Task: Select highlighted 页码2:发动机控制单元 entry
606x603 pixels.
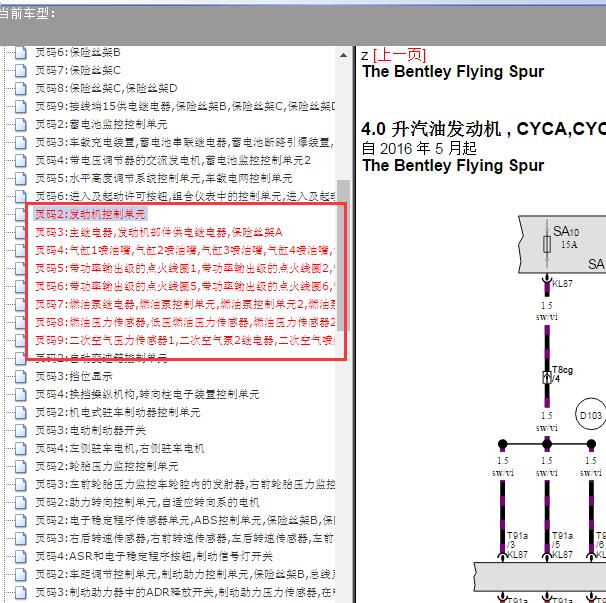Action: tap(90, 214)
